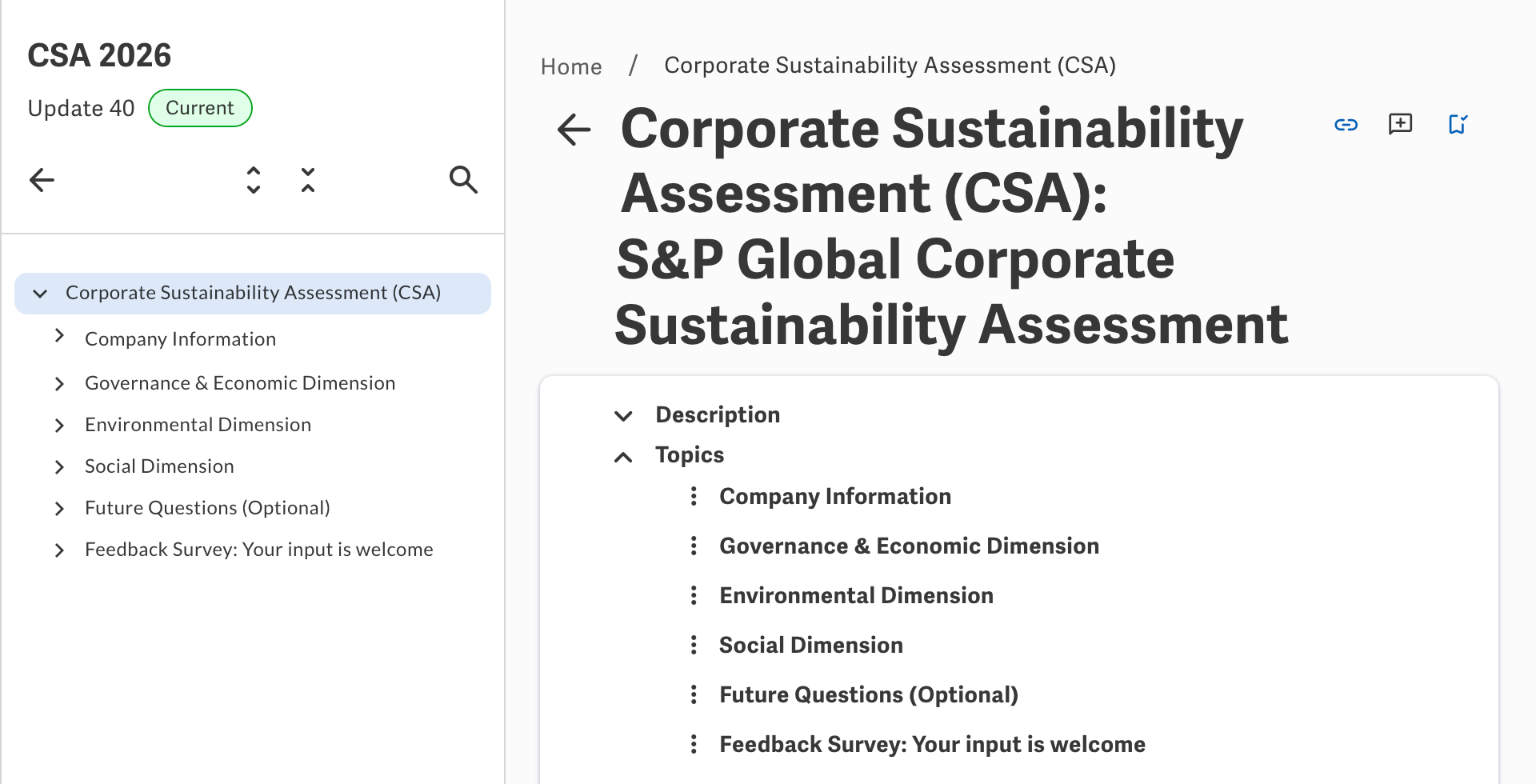Screen dimensions: 1536x784
Task: Click the bookmark page icon
Action: 1458,124
